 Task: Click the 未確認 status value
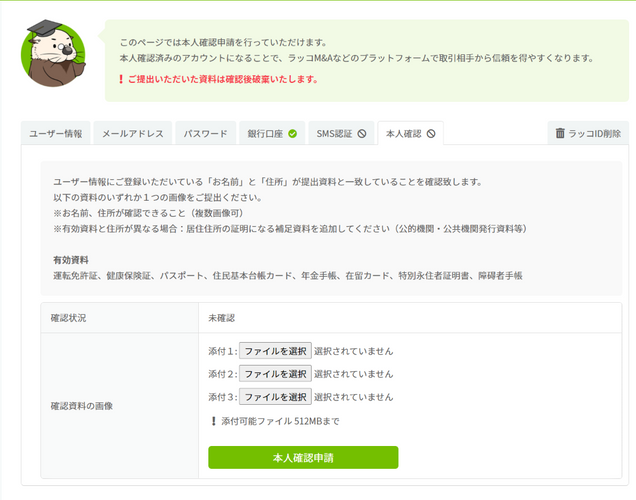pos(221,317)
